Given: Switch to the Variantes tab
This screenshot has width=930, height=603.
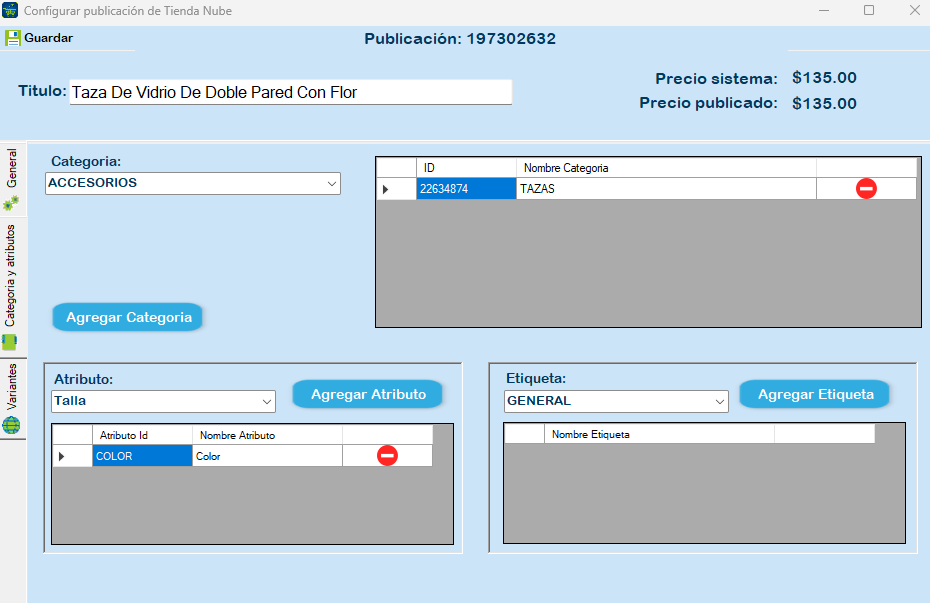Looking at the screenshot, I should pyautogui.click(x=12, y=387).
